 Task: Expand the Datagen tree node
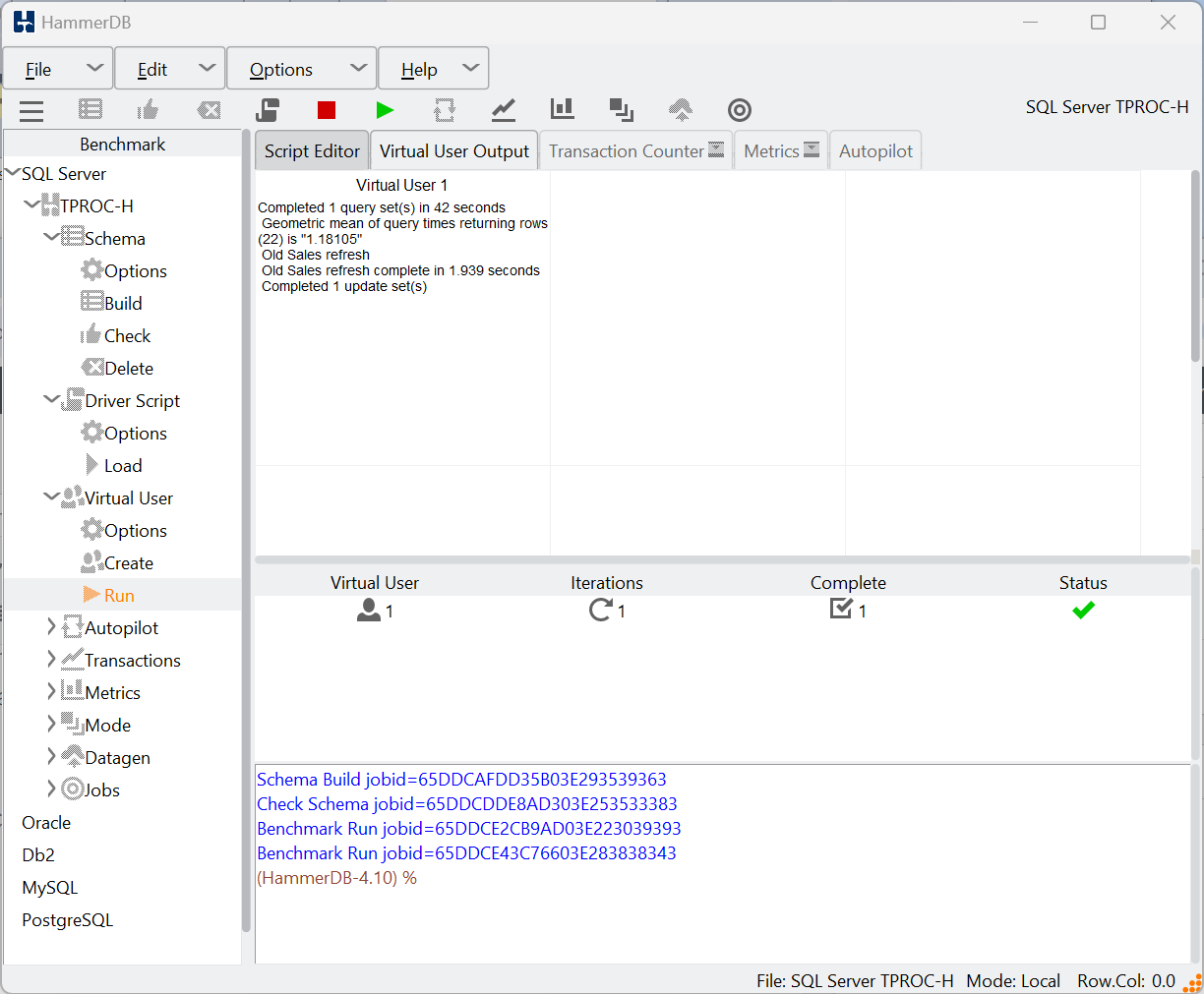[x=51, y=756]
